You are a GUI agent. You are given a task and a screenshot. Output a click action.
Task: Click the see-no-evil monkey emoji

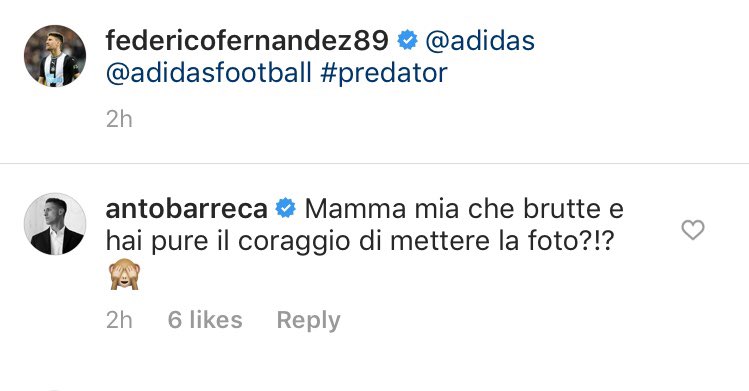click(x=124, y=275)
